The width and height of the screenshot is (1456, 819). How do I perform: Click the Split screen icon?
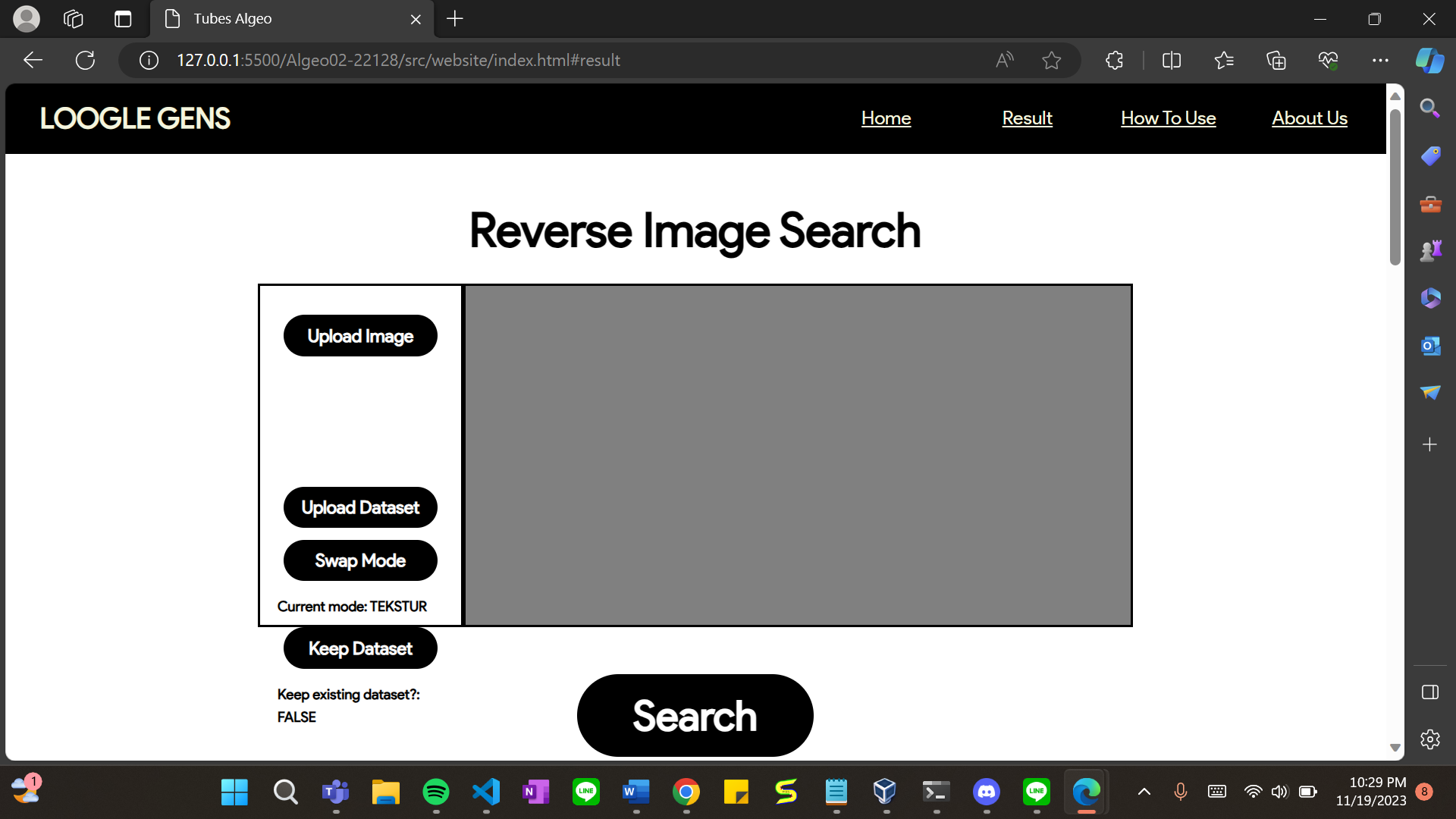1172,61
